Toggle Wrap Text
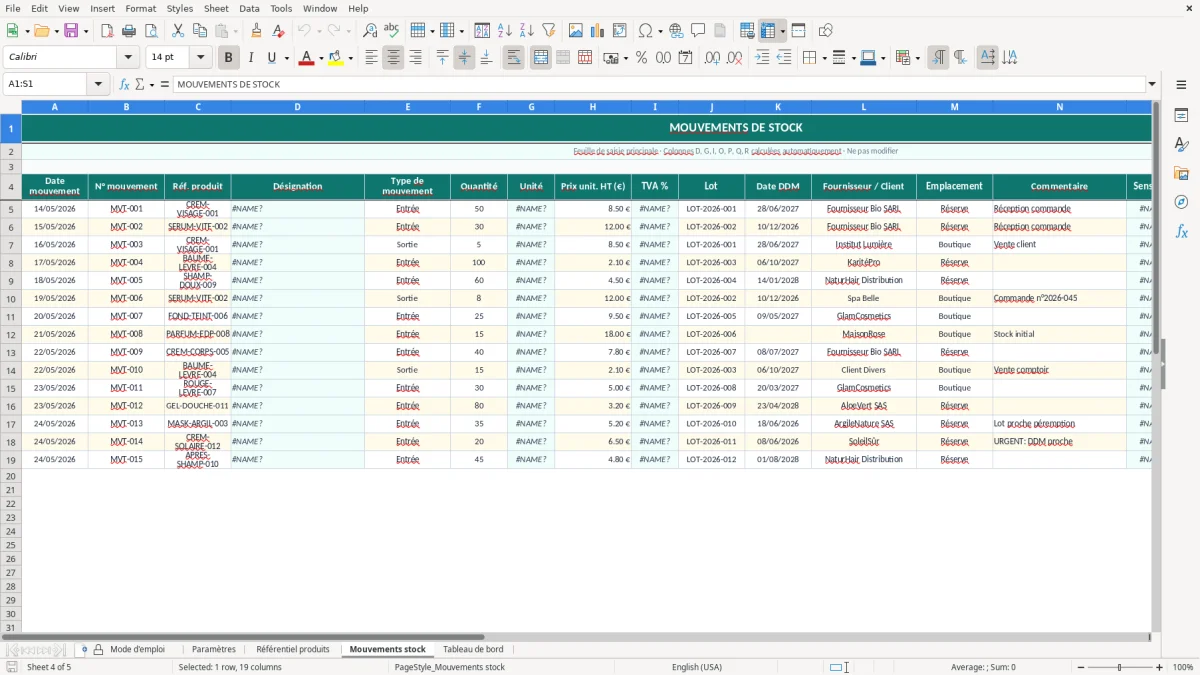1200x675 pixels. click(514, 58)
